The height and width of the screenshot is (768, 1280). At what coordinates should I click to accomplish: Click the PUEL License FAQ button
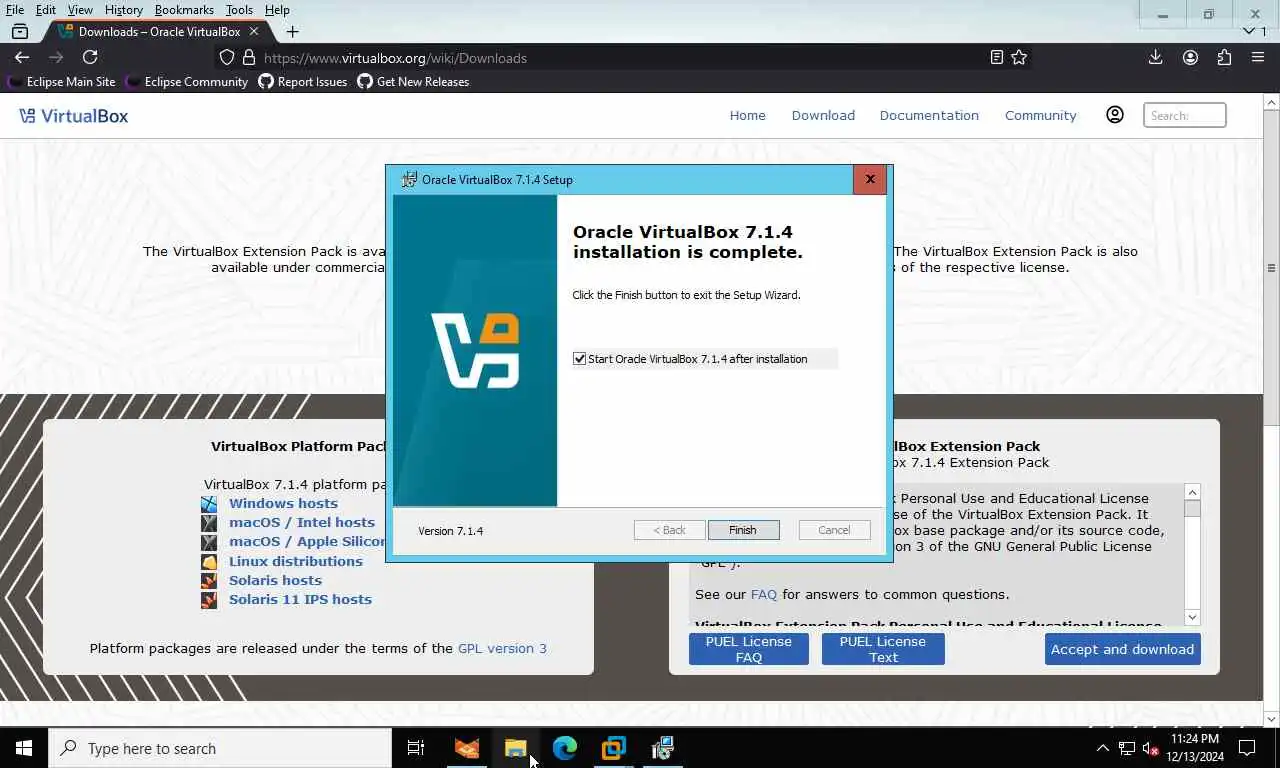tap(749, 649)
